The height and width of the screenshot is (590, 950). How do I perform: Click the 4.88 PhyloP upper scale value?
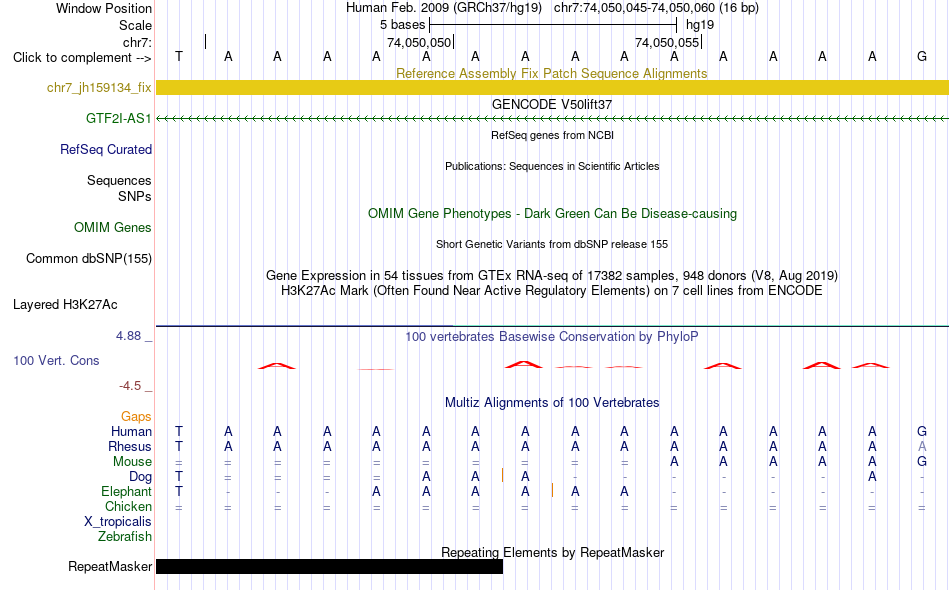coord(128,336)
